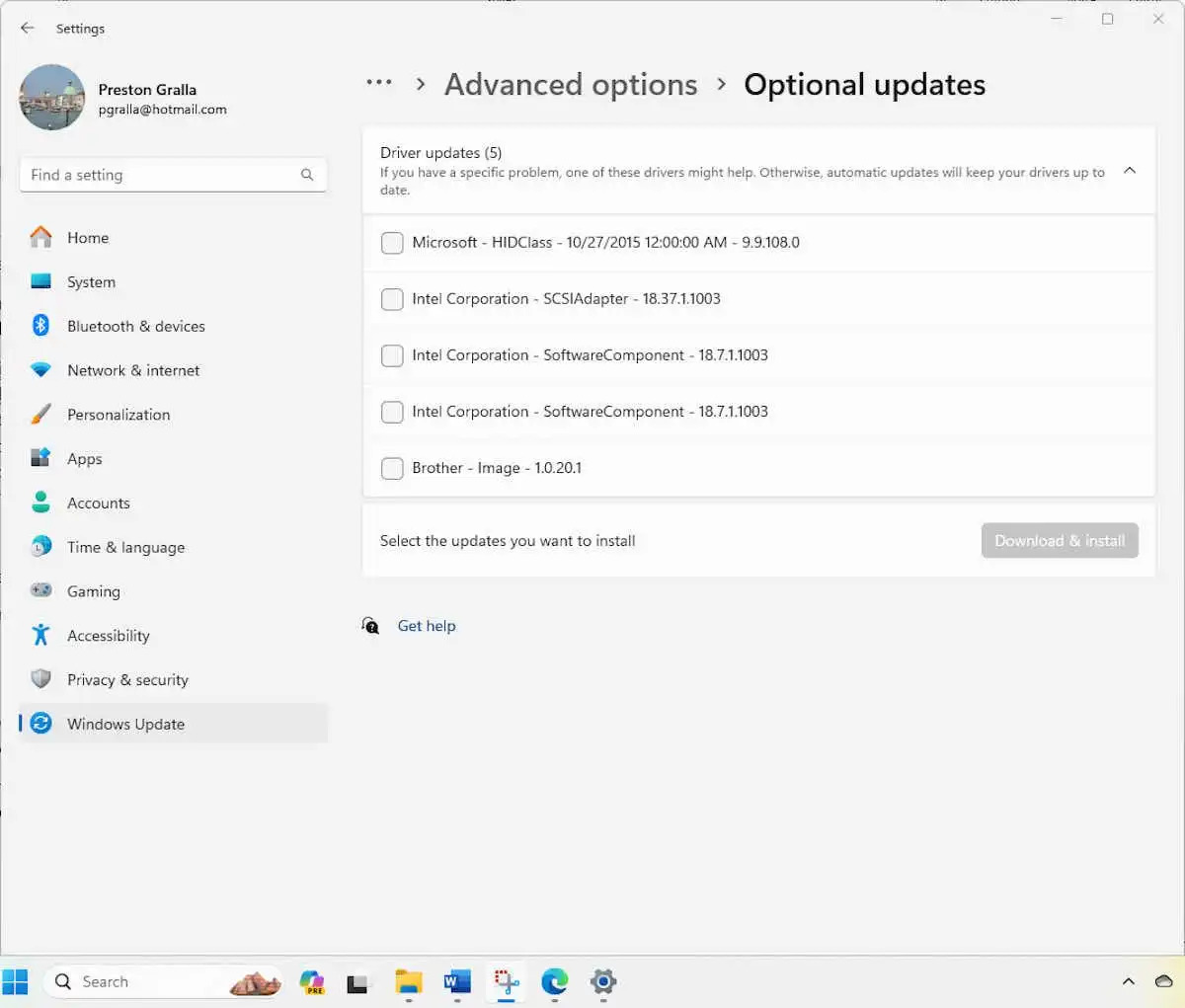1185x1008 pixels.
Task: Navigate to Advanced options via breadcrumb
Action: tap(570, 84)
